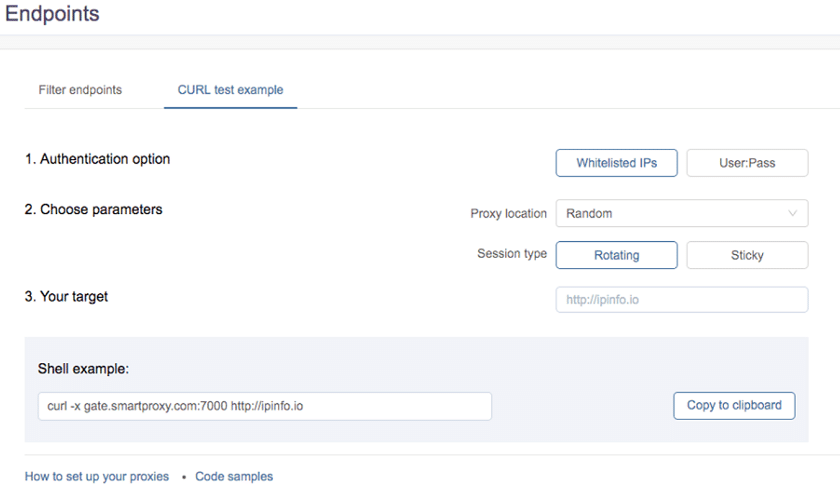Viewport: 840px width, 487px height.
Task: Select User:Pass authentication option
Action: [747, 163]
